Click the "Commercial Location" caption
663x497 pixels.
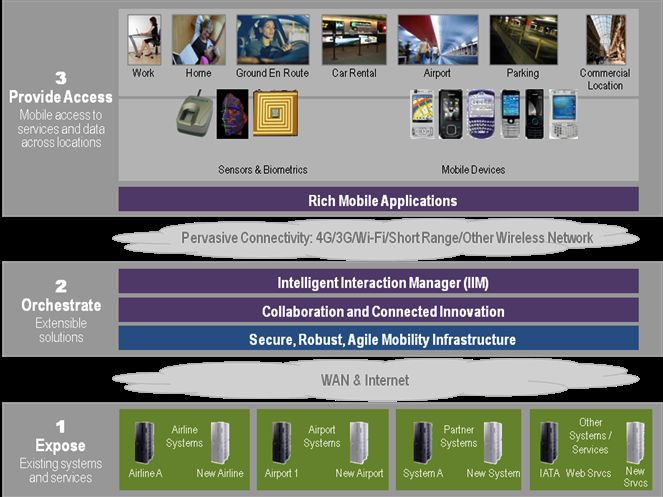605,79
